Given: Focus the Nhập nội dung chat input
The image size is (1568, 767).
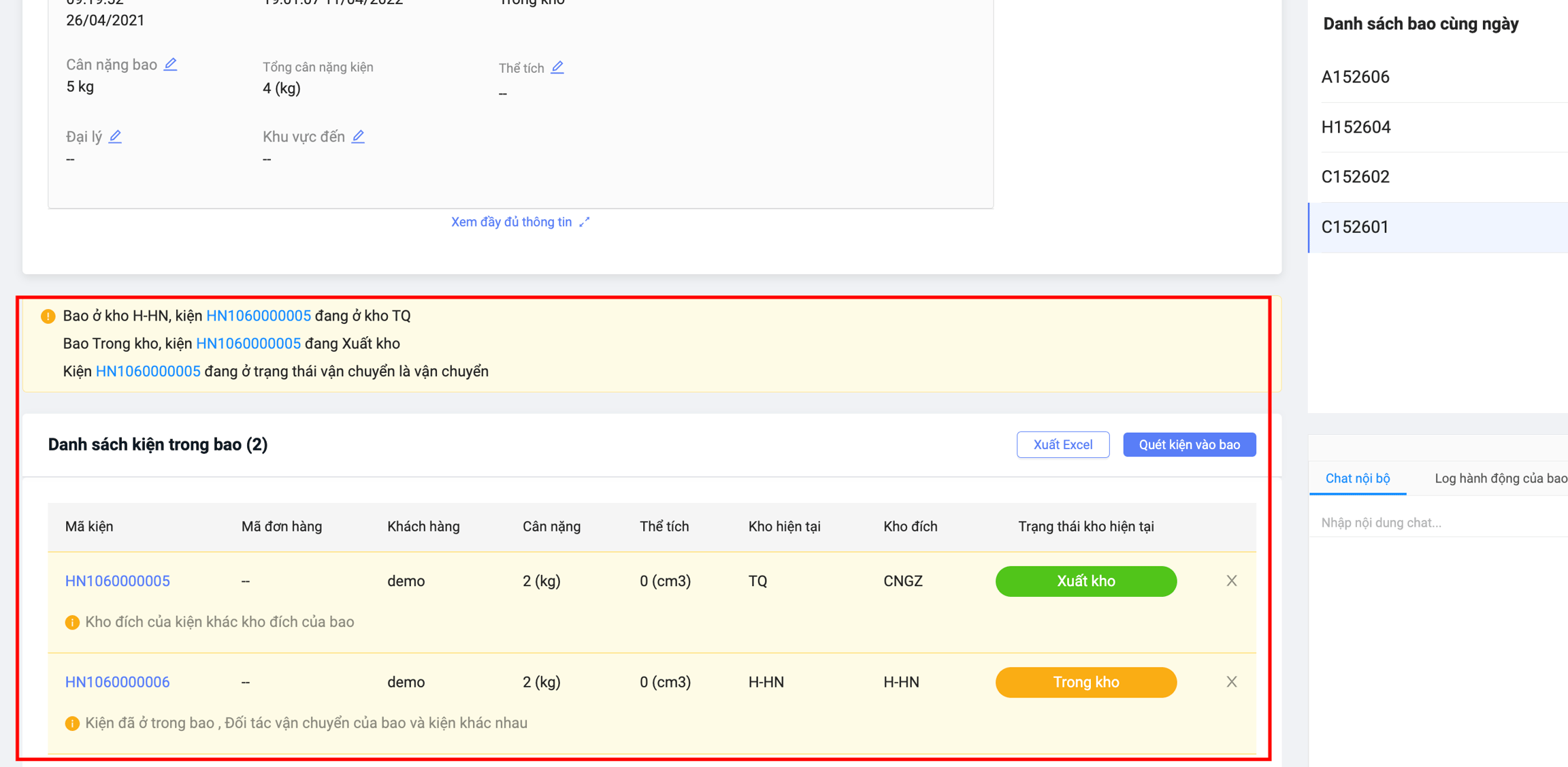Looking at the screenshot, I should (x=1439, y=523).
